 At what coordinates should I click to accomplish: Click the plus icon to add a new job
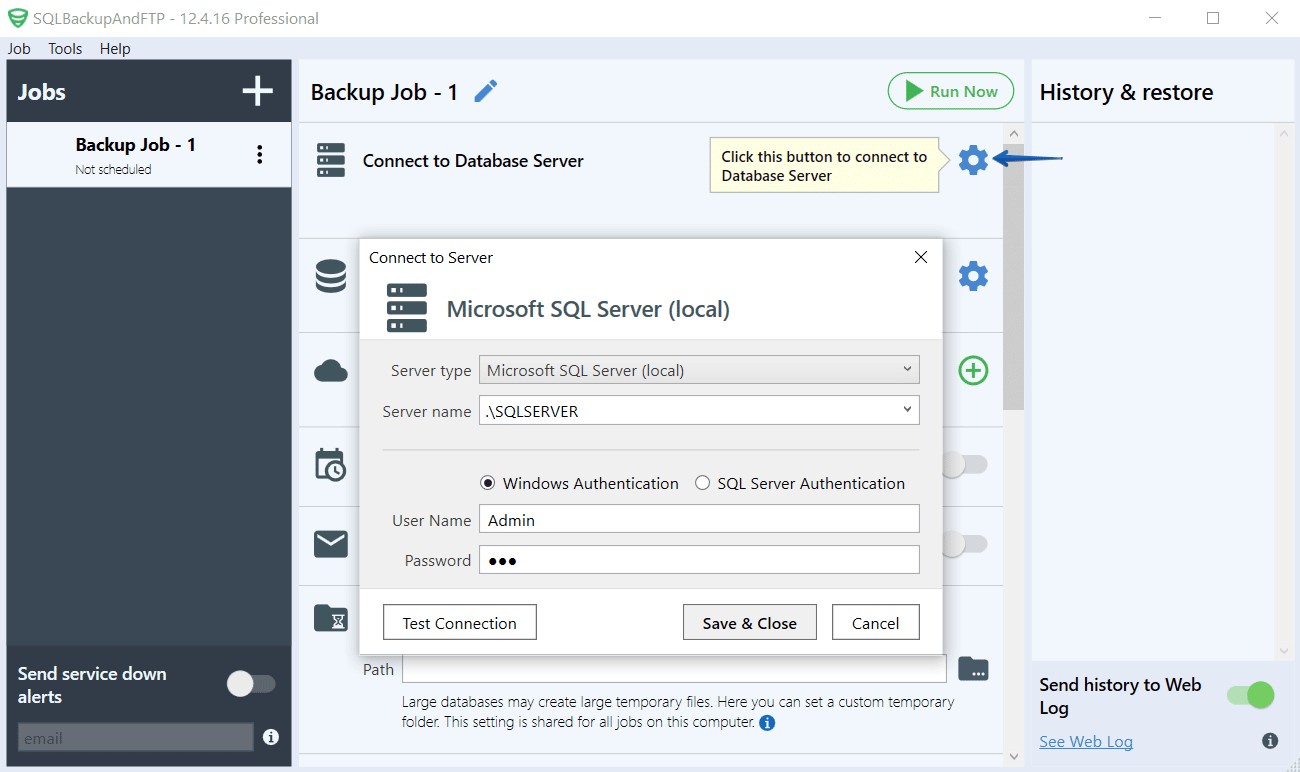[258, 91]
